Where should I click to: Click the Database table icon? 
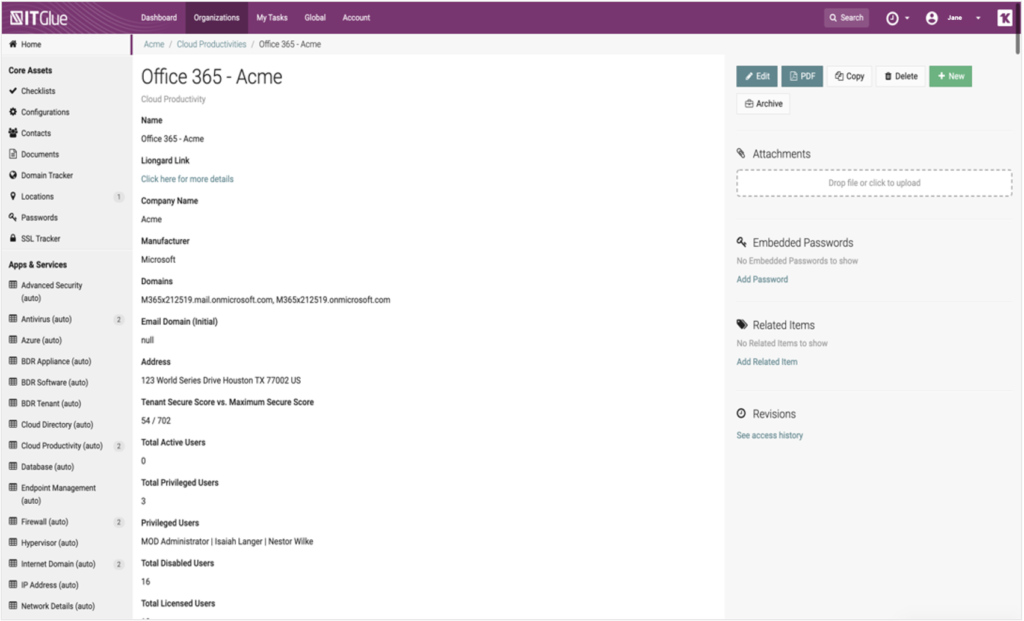(12, 466)
